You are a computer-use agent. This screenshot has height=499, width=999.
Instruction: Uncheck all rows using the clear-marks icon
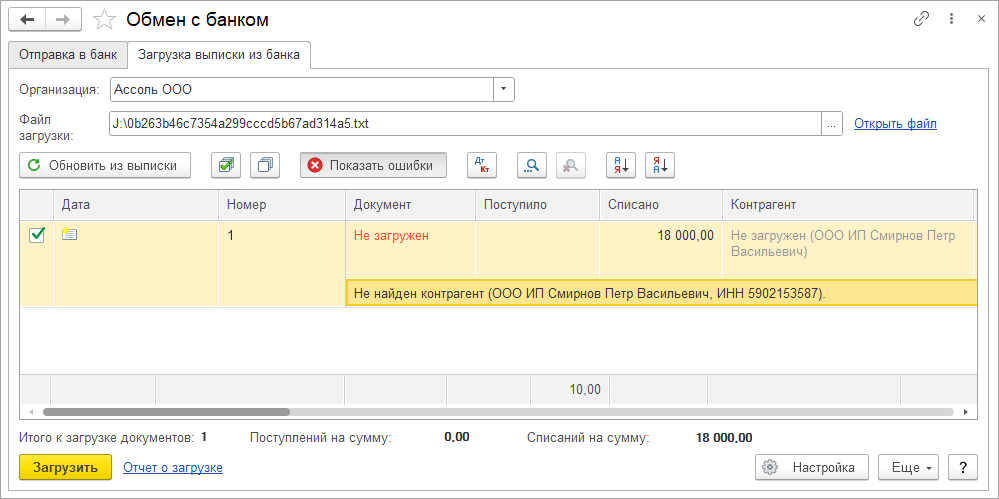coord(266,166)
